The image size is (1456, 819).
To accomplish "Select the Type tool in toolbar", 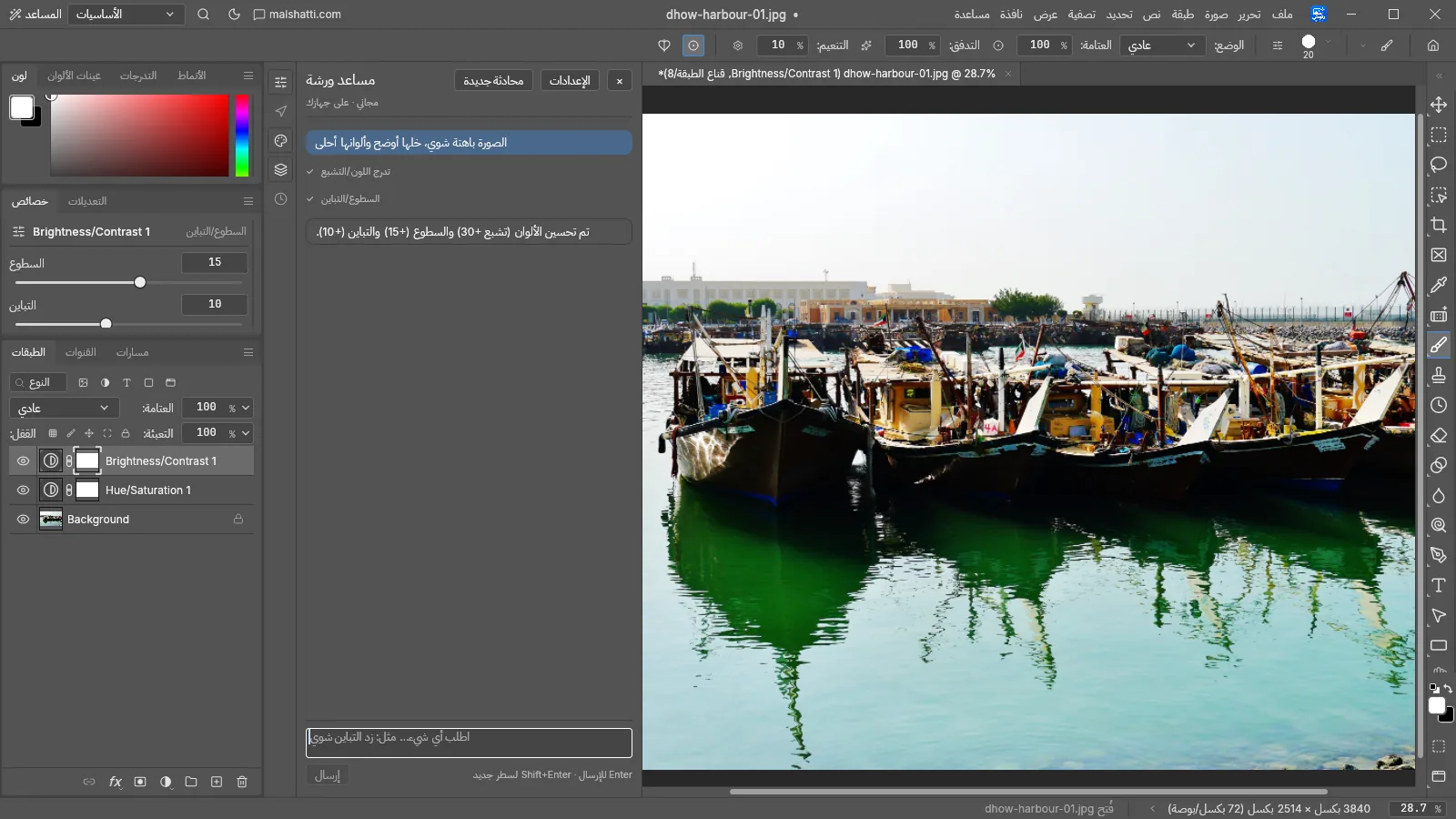I will point(1439,585).
